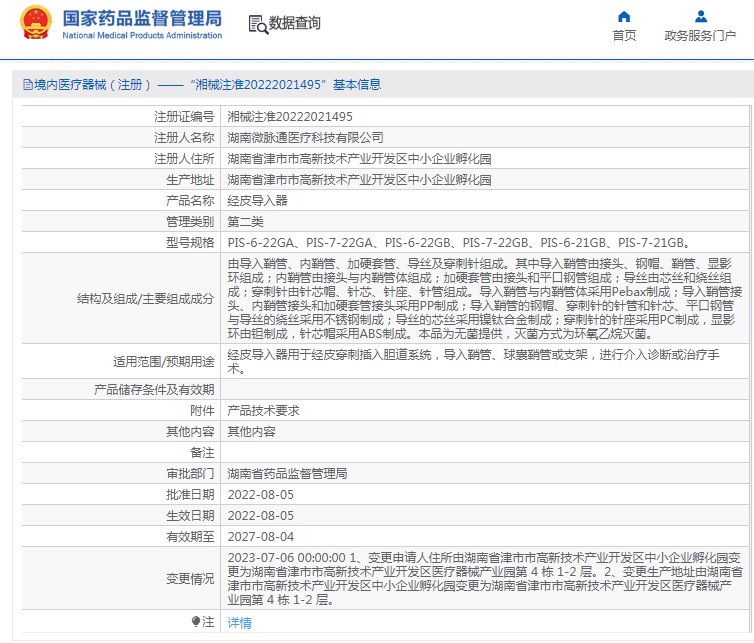Click the 变更情况 label

(x=190, y=579)
